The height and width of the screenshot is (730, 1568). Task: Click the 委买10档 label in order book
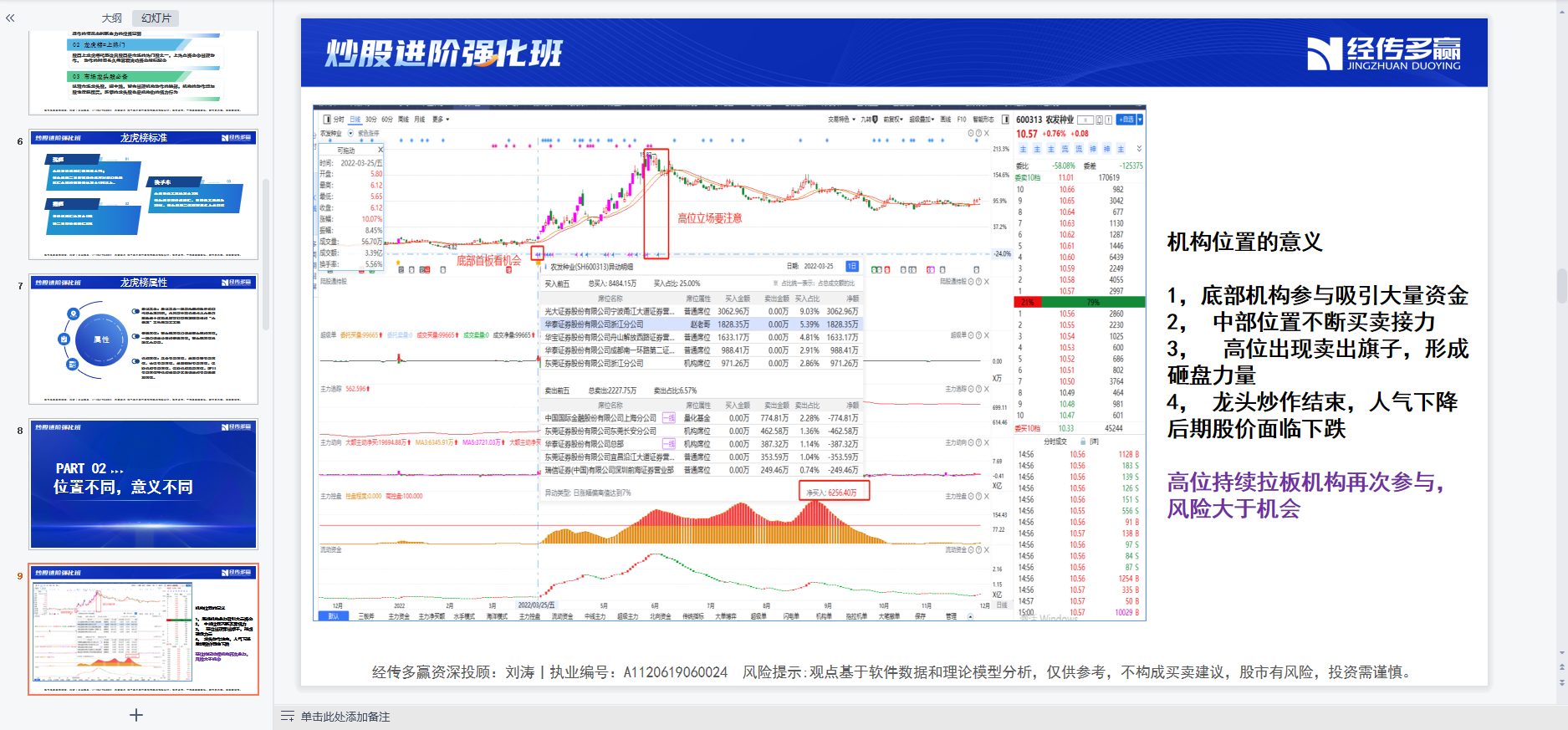point(1028,428)
